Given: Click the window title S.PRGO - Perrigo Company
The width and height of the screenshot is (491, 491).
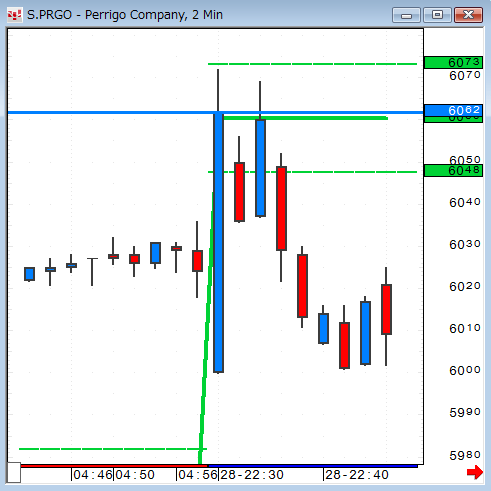Looking at the screenshot, I should pyautogui.click(x=125, y=15).
